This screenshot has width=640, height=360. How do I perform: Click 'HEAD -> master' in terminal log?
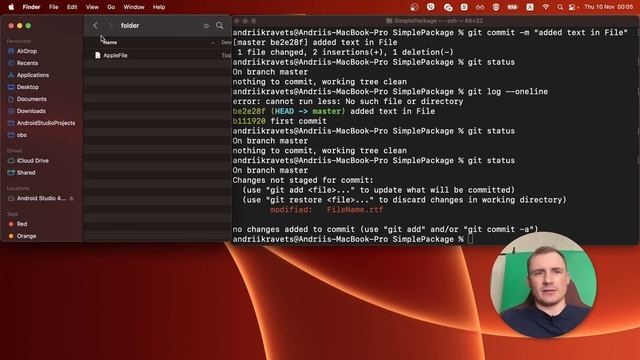pos(308,111)
